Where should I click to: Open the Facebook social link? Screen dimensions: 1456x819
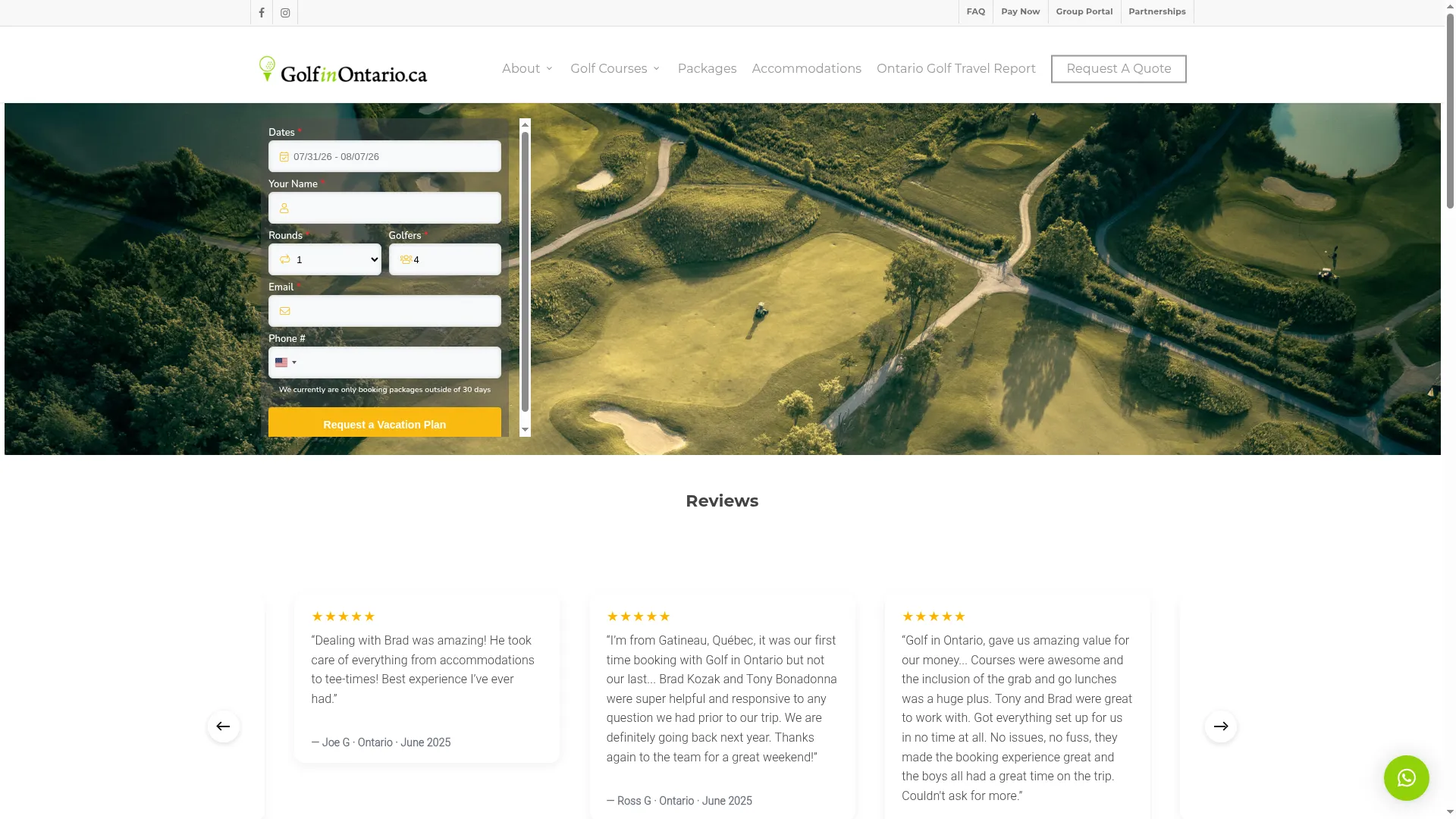[x=262, y=13]
